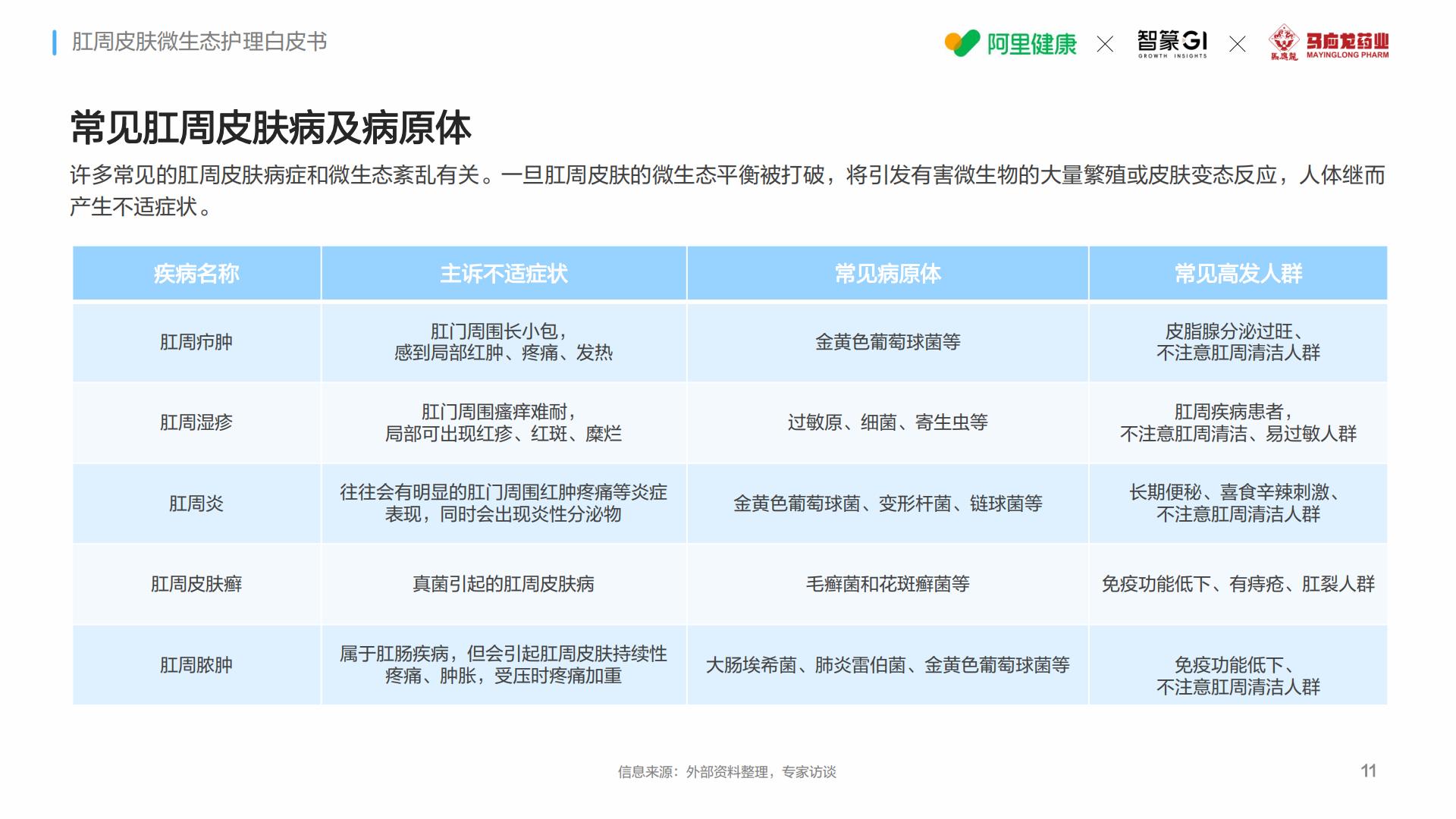Click the 马应龙药业 Mayinglong Pharm logo
Viewport: 1456px width, 819px height.
click(x=1329, y=42)
